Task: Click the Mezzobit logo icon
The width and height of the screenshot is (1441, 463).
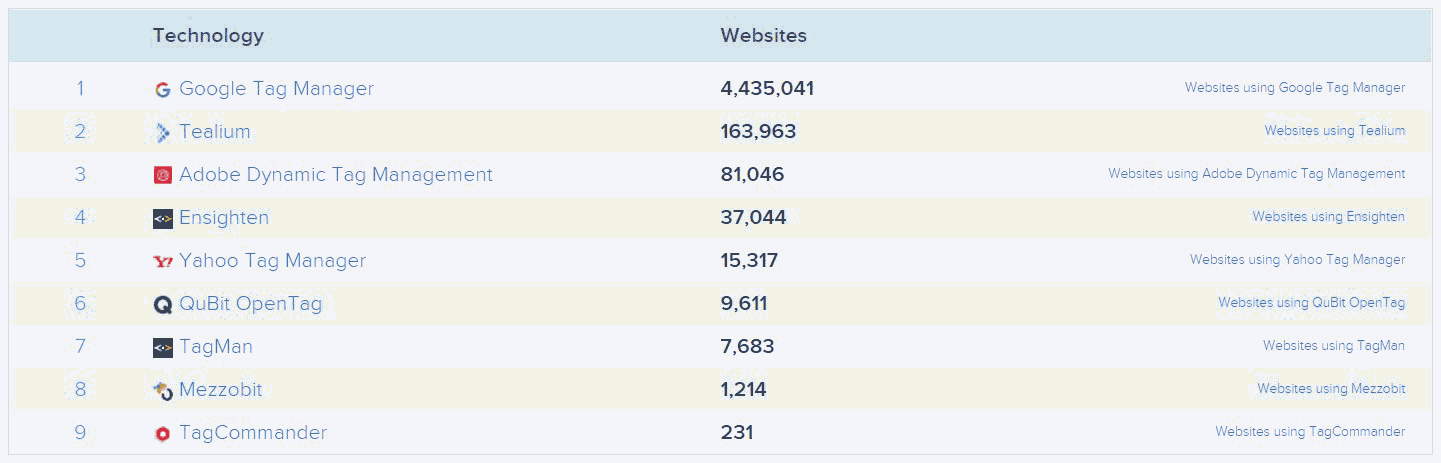Action: (x=163, y=391)
